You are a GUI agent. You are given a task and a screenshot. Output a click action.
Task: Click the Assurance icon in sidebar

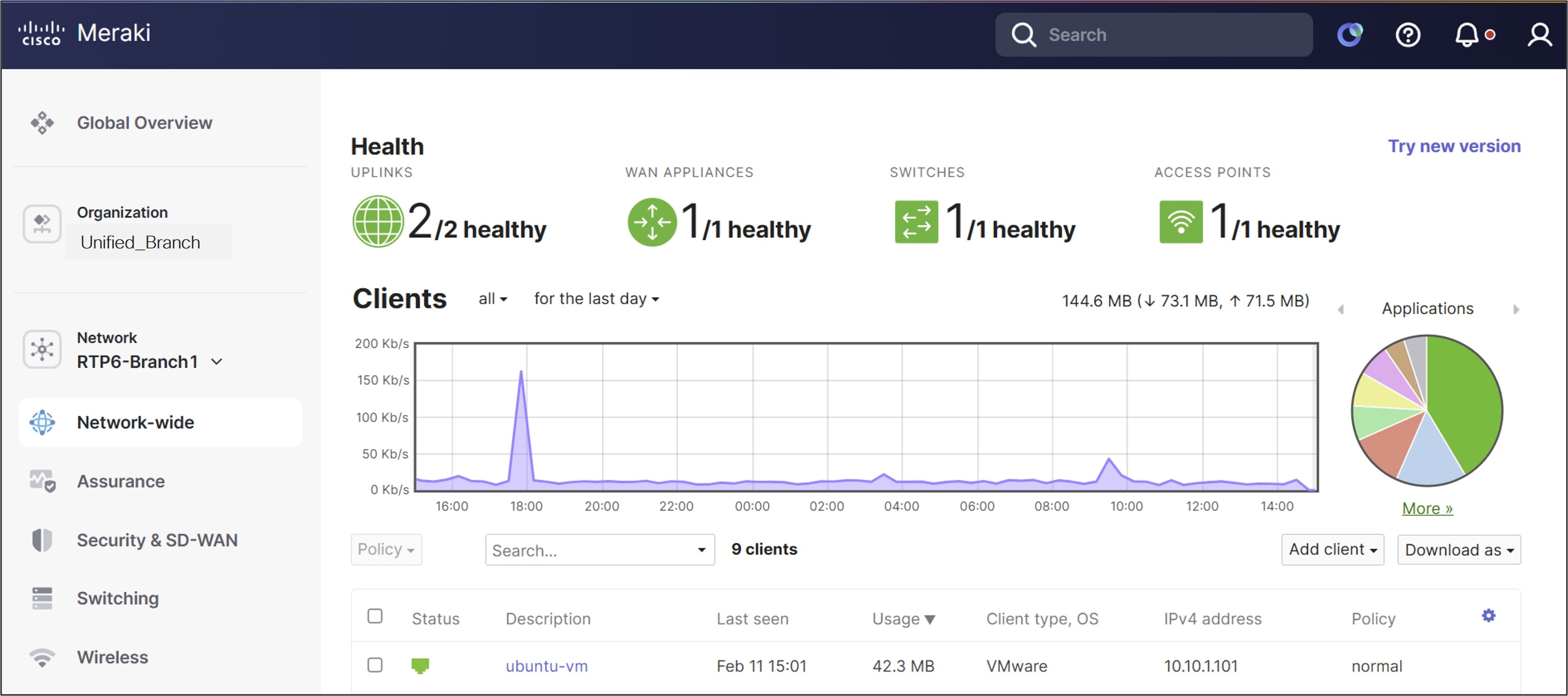[x=42, y=481]
